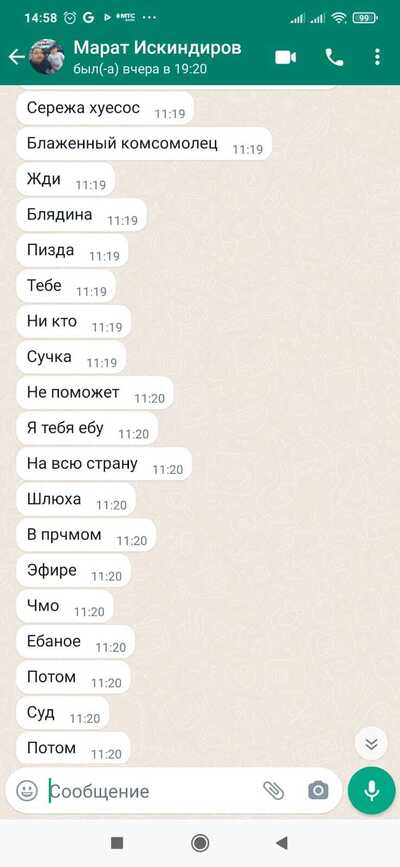Select the message reading Не поможет
This screenshot has height=867, width=400.
(x=95, y=393)
